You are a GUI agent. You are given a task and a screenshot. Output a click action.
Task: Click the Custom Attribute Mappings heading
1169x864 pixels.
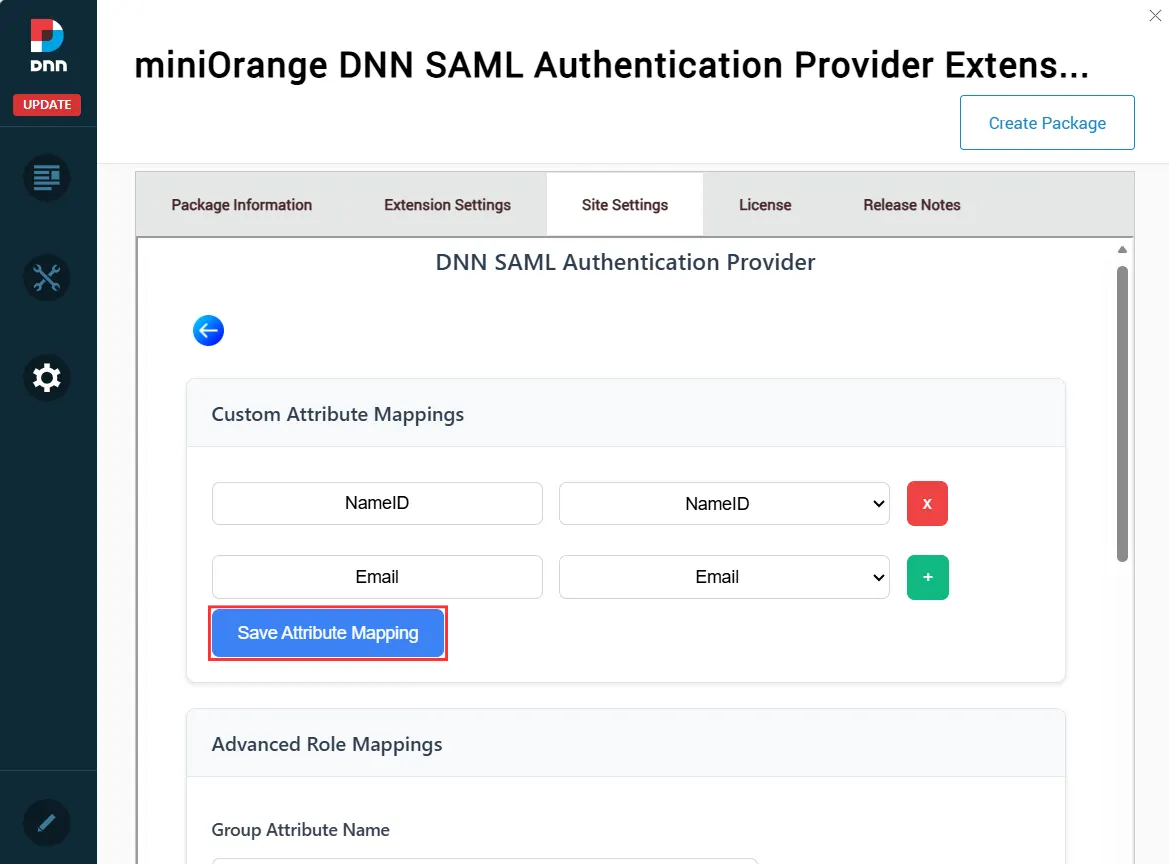coord(338,414)
